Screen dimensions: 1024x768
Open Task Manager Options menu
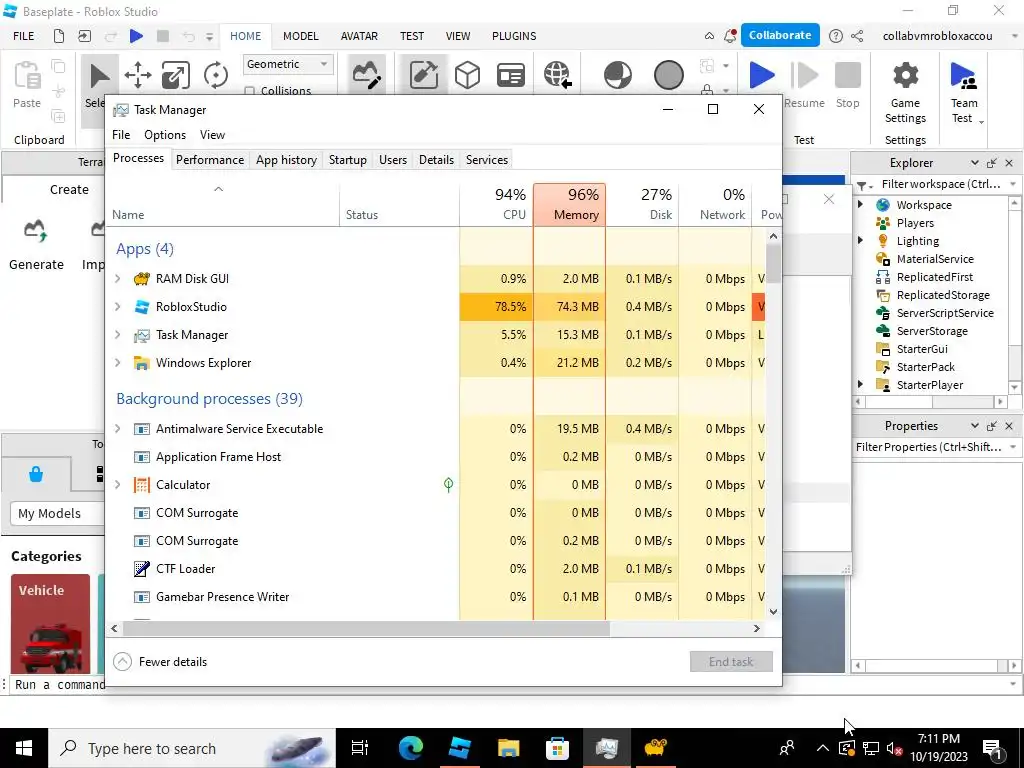165,135
